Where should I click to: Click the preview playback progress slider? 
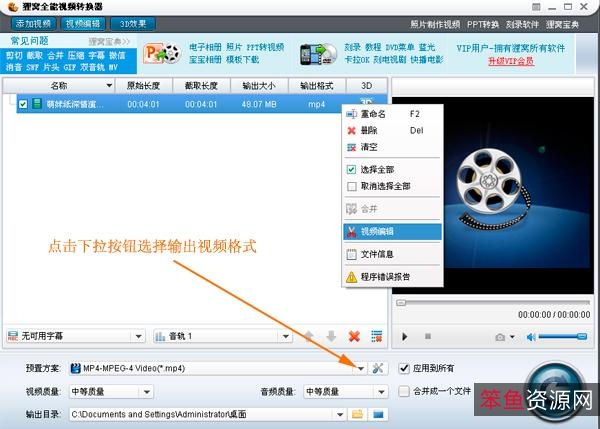click(493, 303)
